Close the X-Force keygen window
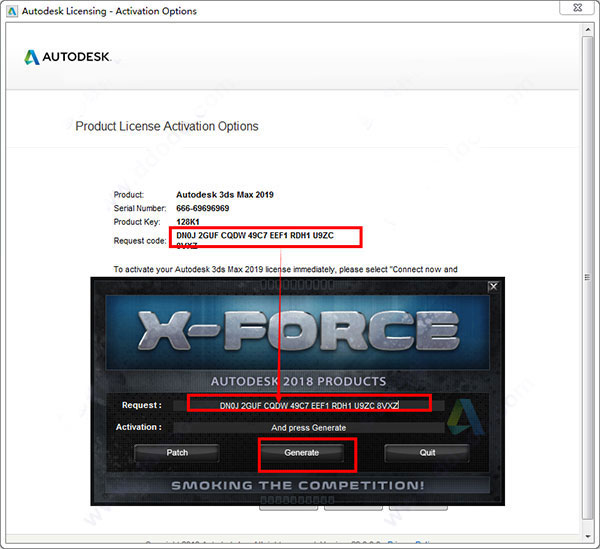The height and width of the screenshot is (549, 600). pyautogui.click(x=494, y=287)
